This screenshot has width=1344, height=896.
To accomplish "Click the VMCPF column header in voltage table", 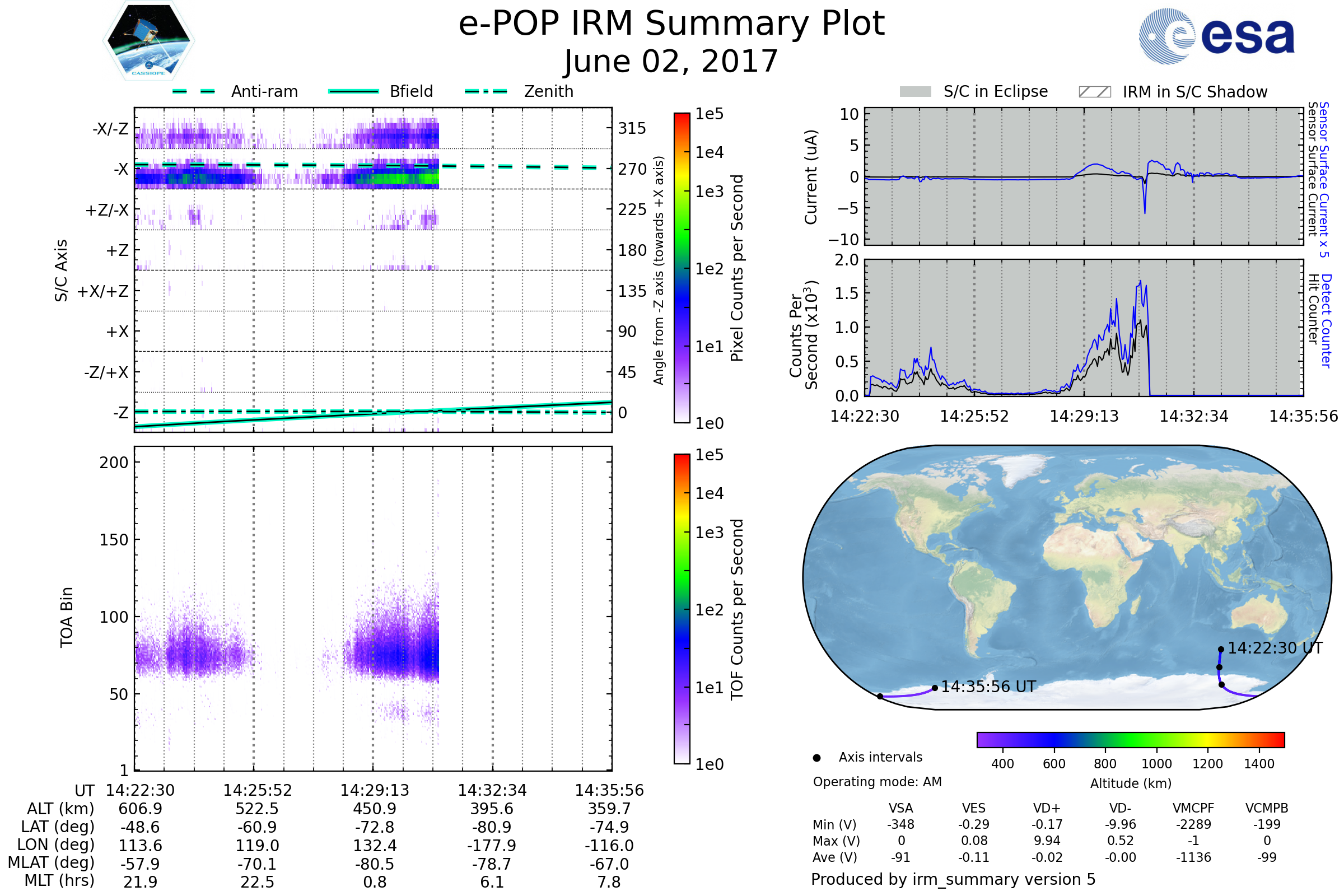I will tap(1193, 808).
